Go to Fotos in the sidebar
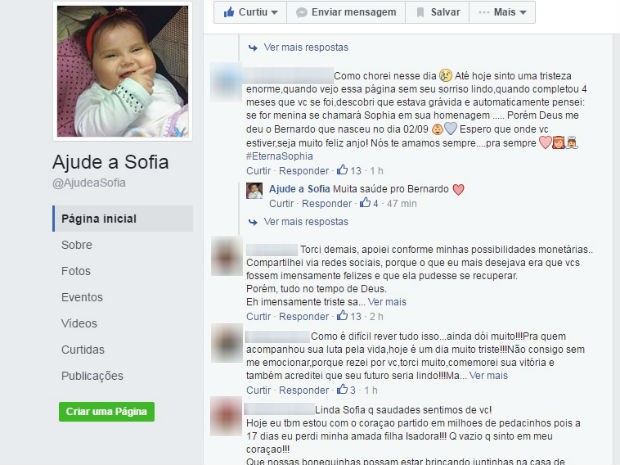Screen dimensions: 620x465 (76, 271)
